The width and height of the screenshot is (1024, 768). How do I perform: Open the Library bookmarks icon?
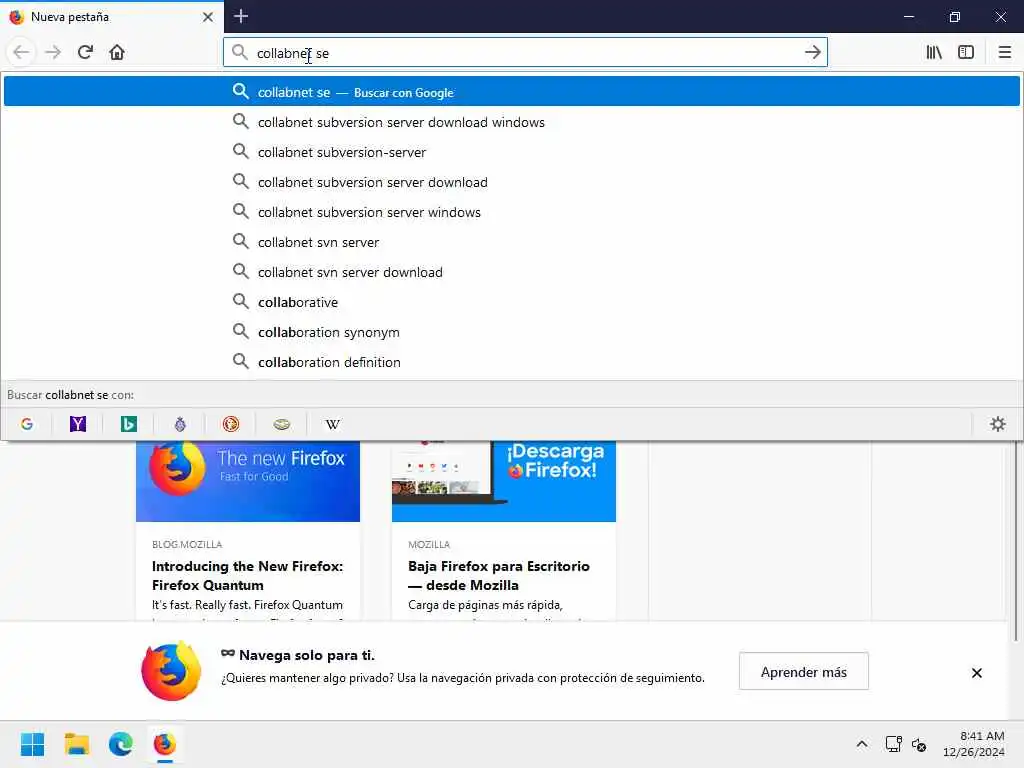point(934,52)
